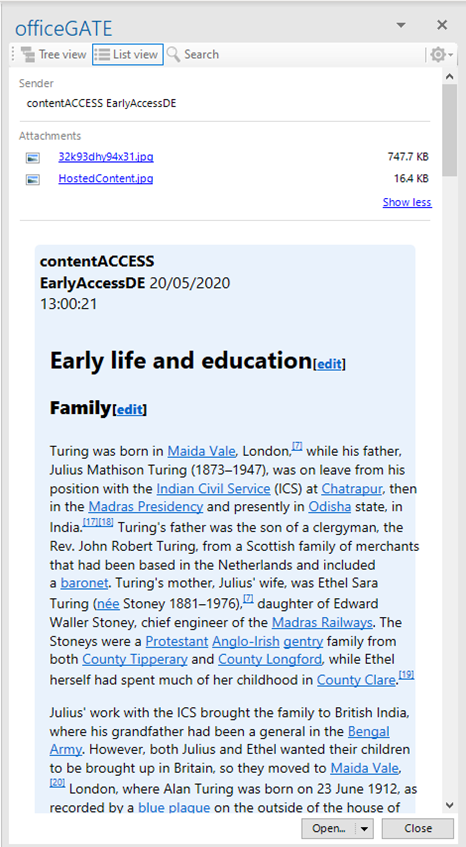Select the List view toggle

[x=127, y=55]
